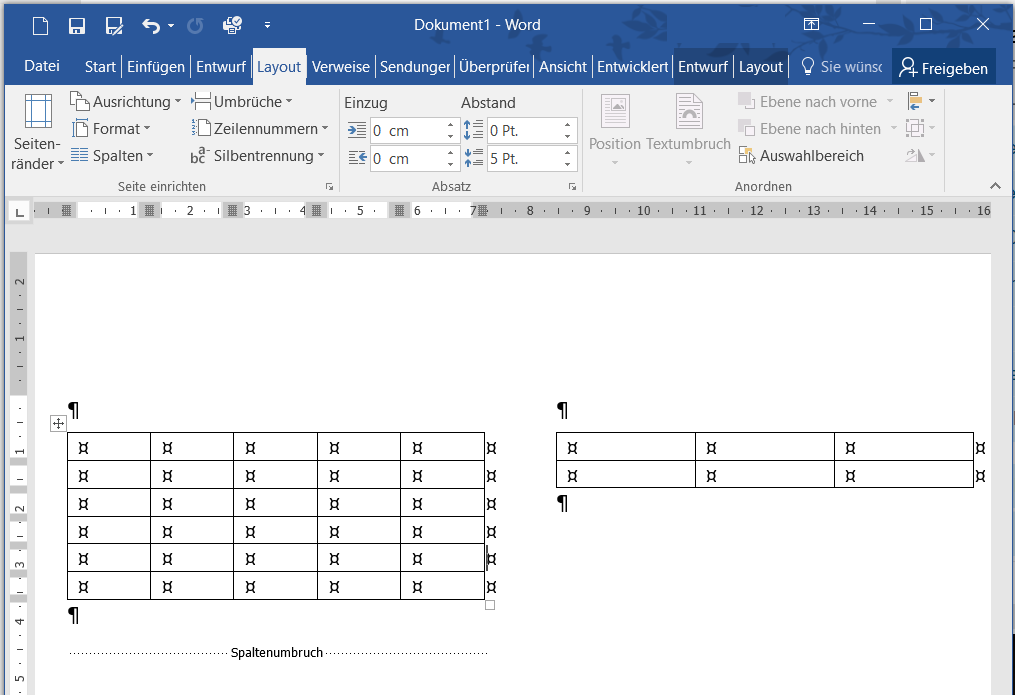Viewport: 1015px width, 695px height.
Task: Click the first cell of the left table
Action: (109, 447)
